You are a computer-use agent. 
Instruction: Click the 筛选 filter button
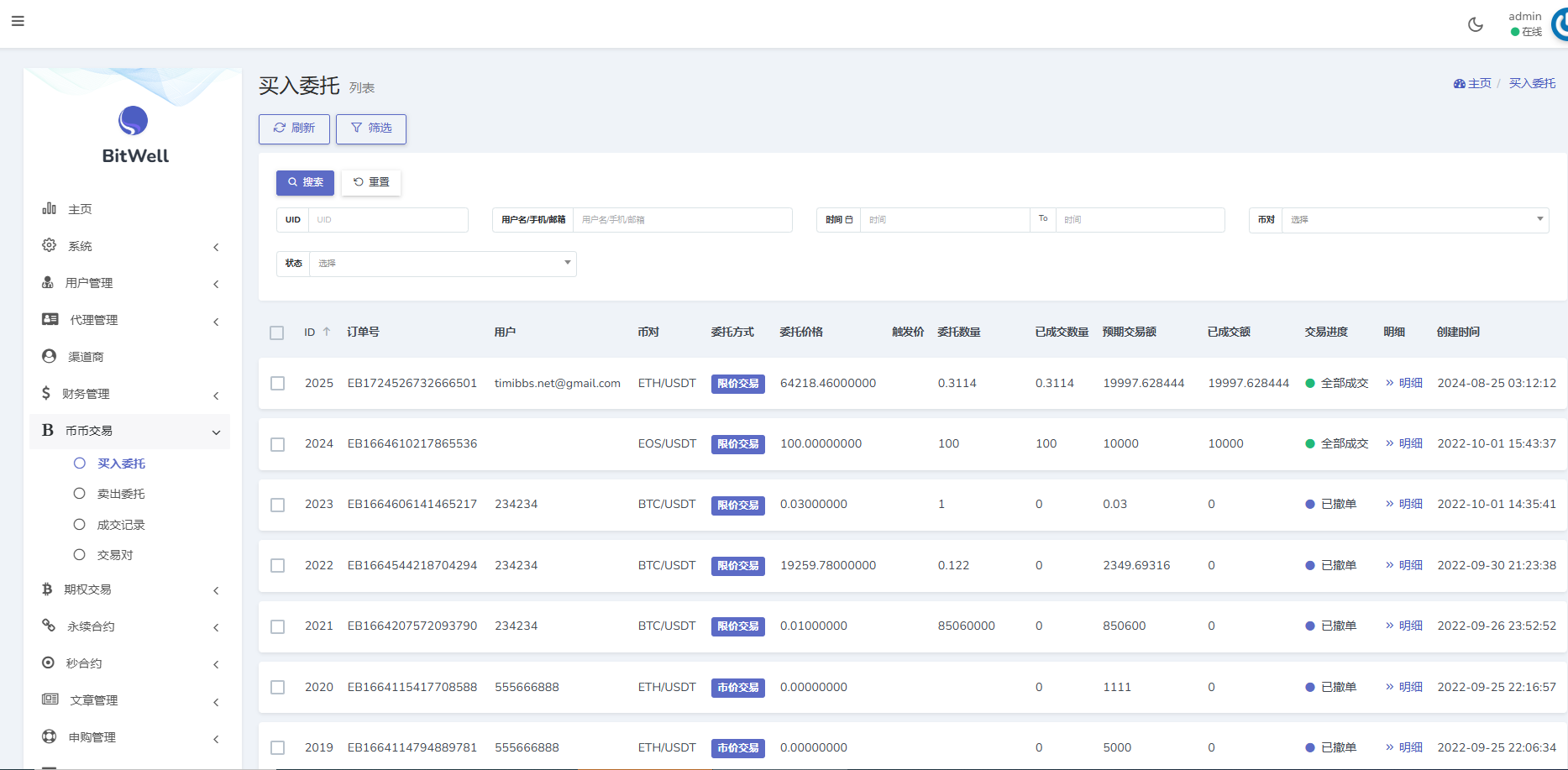tap(371, 128)
